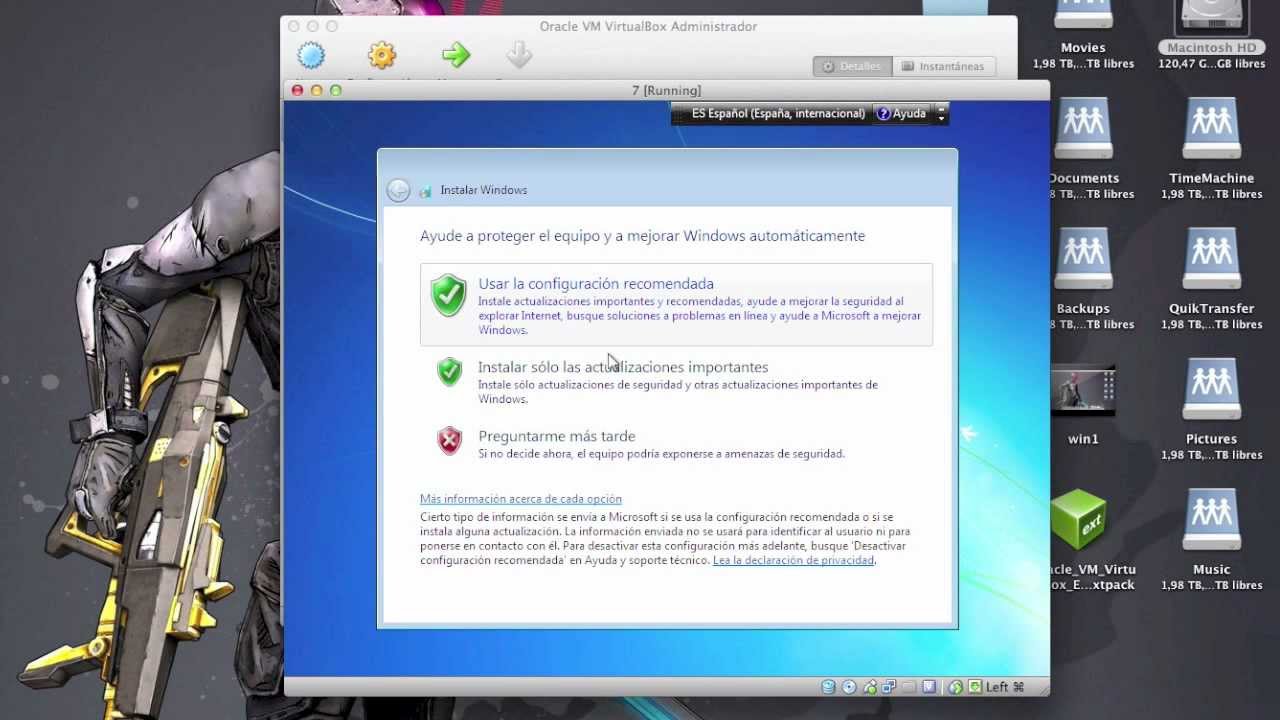Click the VM display capture status icon
Viewport: 1280px width, 720px height.
(929, 687)
